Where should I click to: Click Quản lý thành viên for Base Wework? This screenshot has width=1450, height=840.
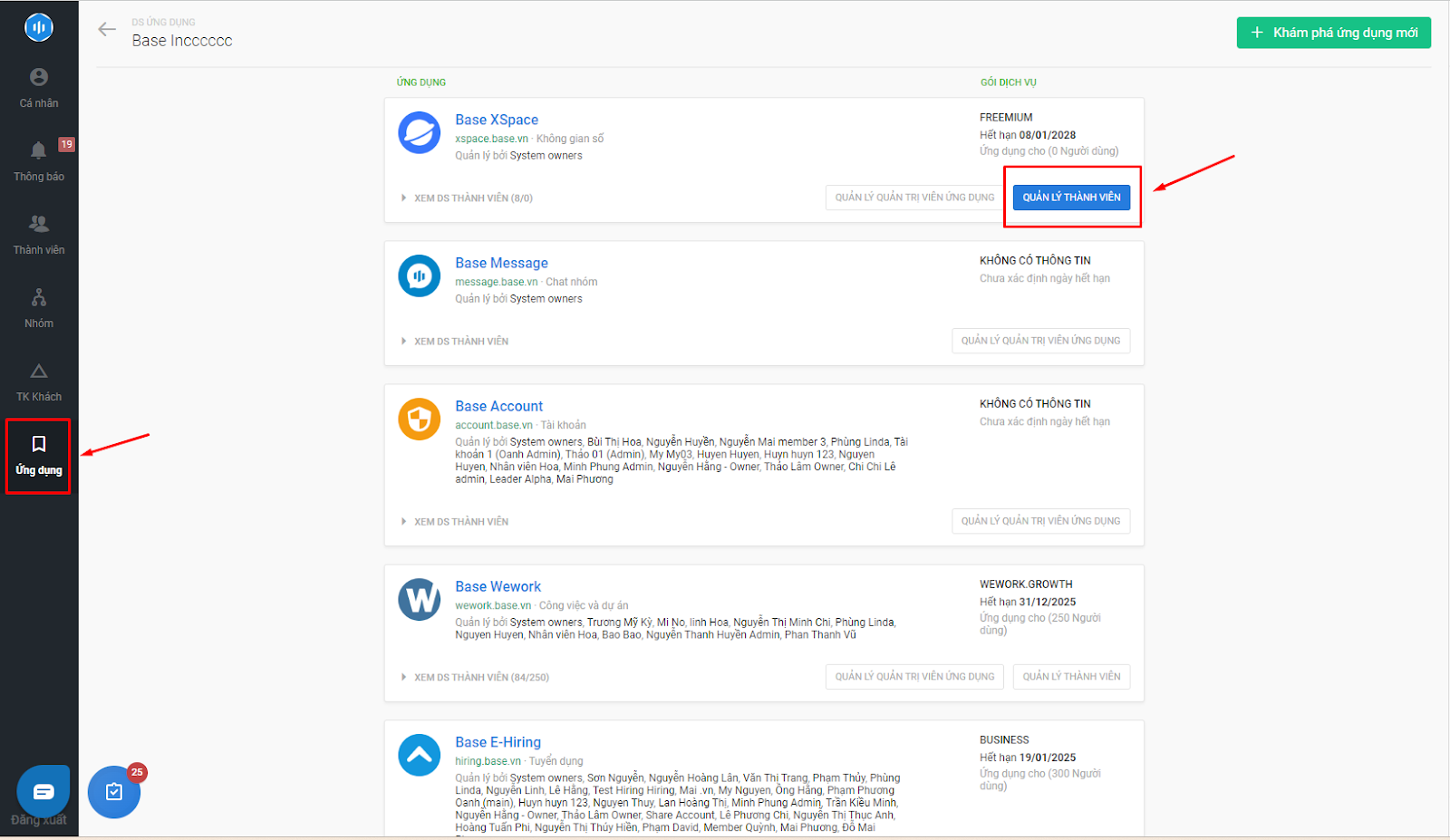(x=1071, y=676)
